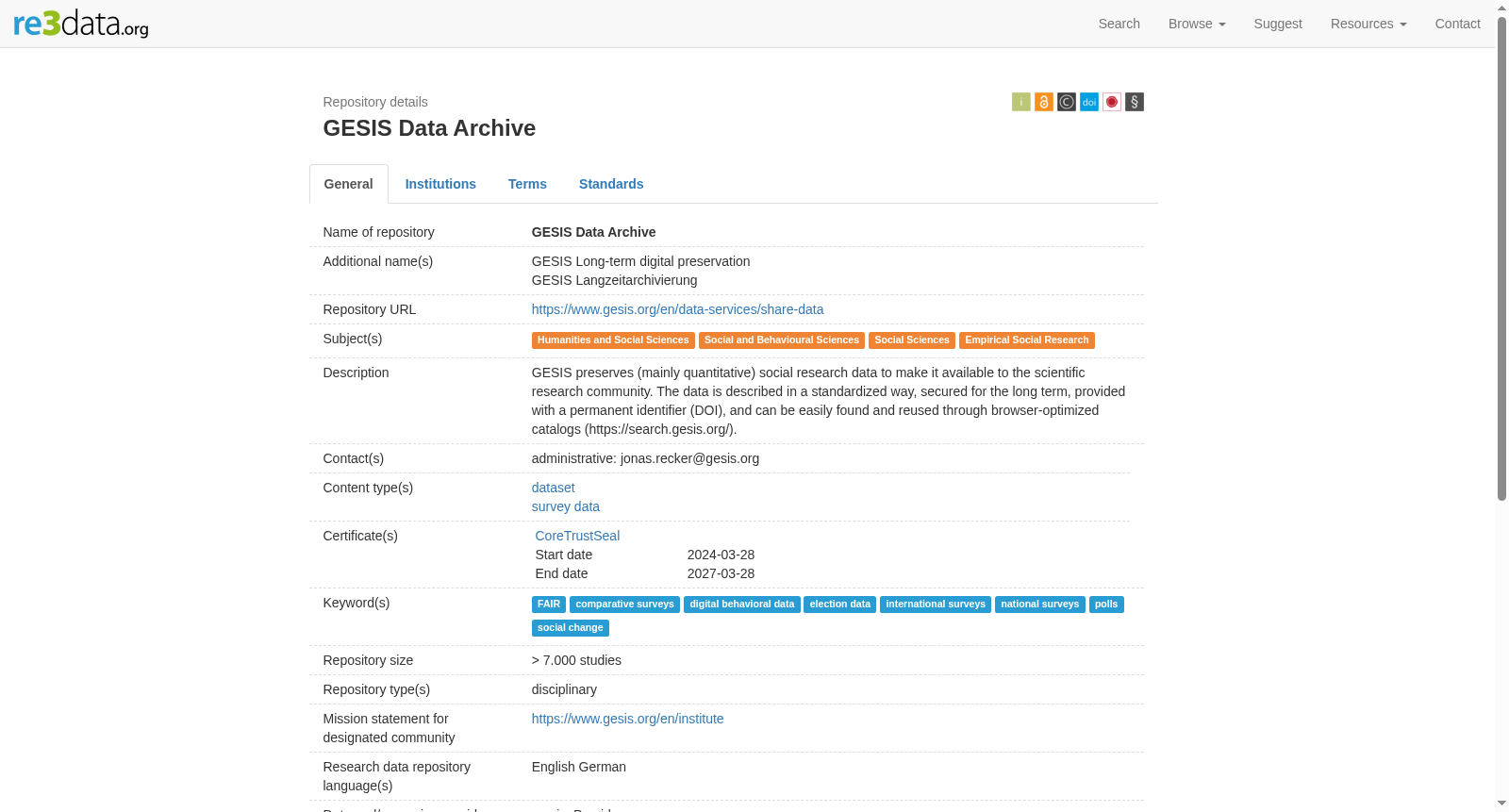The height and width of the screenshot is (812, 1509).
Task: Click the FAIR keyword tag
Action: point(549,605)
